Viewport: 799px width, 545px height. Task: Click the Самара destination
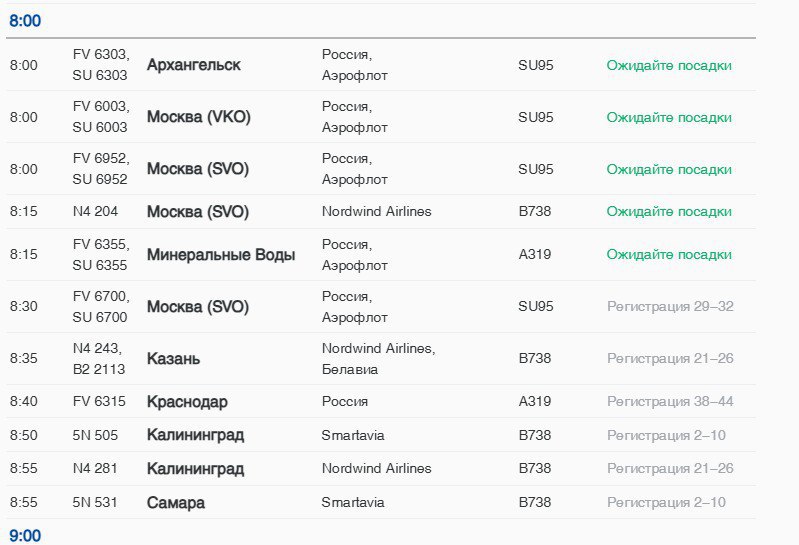tap(175, 503)
